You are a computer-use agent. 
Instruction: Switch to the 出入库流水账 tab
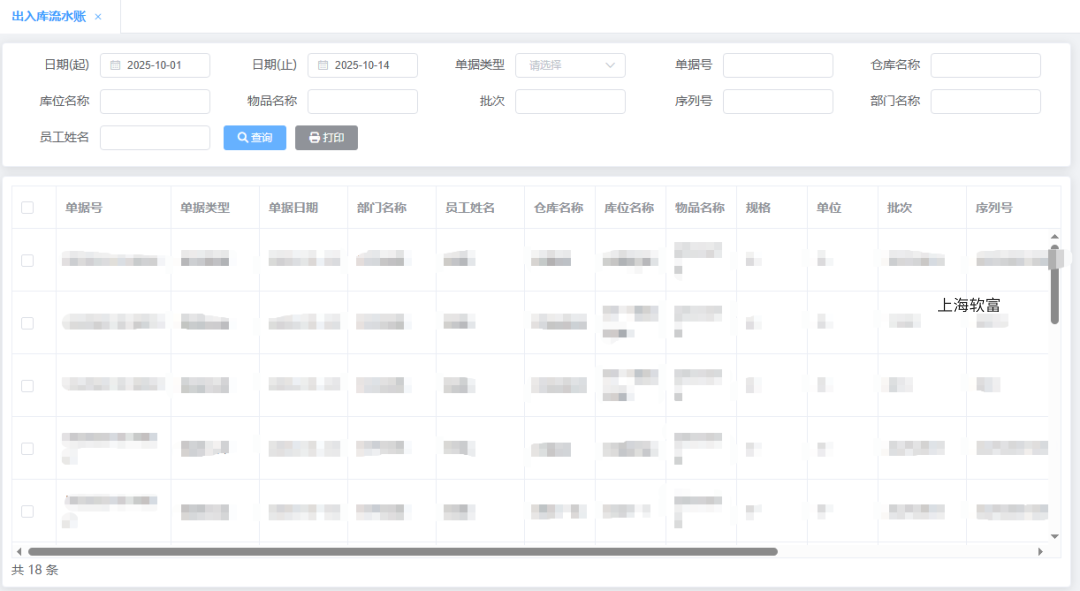48,17
